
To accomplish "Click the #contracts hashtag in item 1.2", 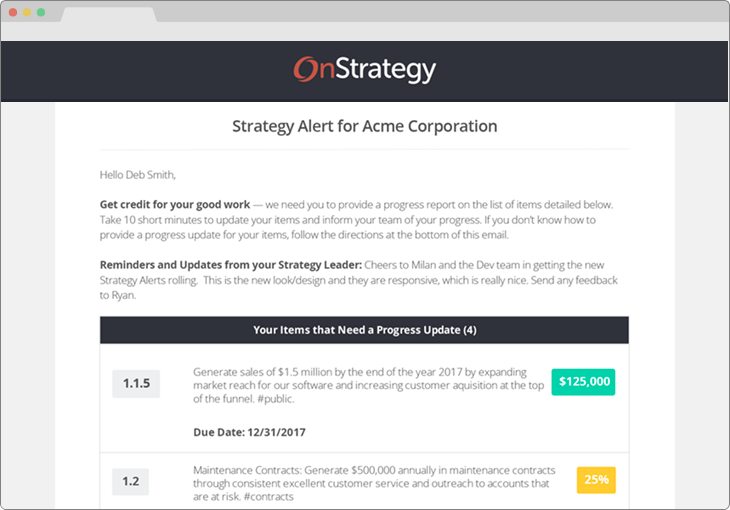I will pos(268,497).
